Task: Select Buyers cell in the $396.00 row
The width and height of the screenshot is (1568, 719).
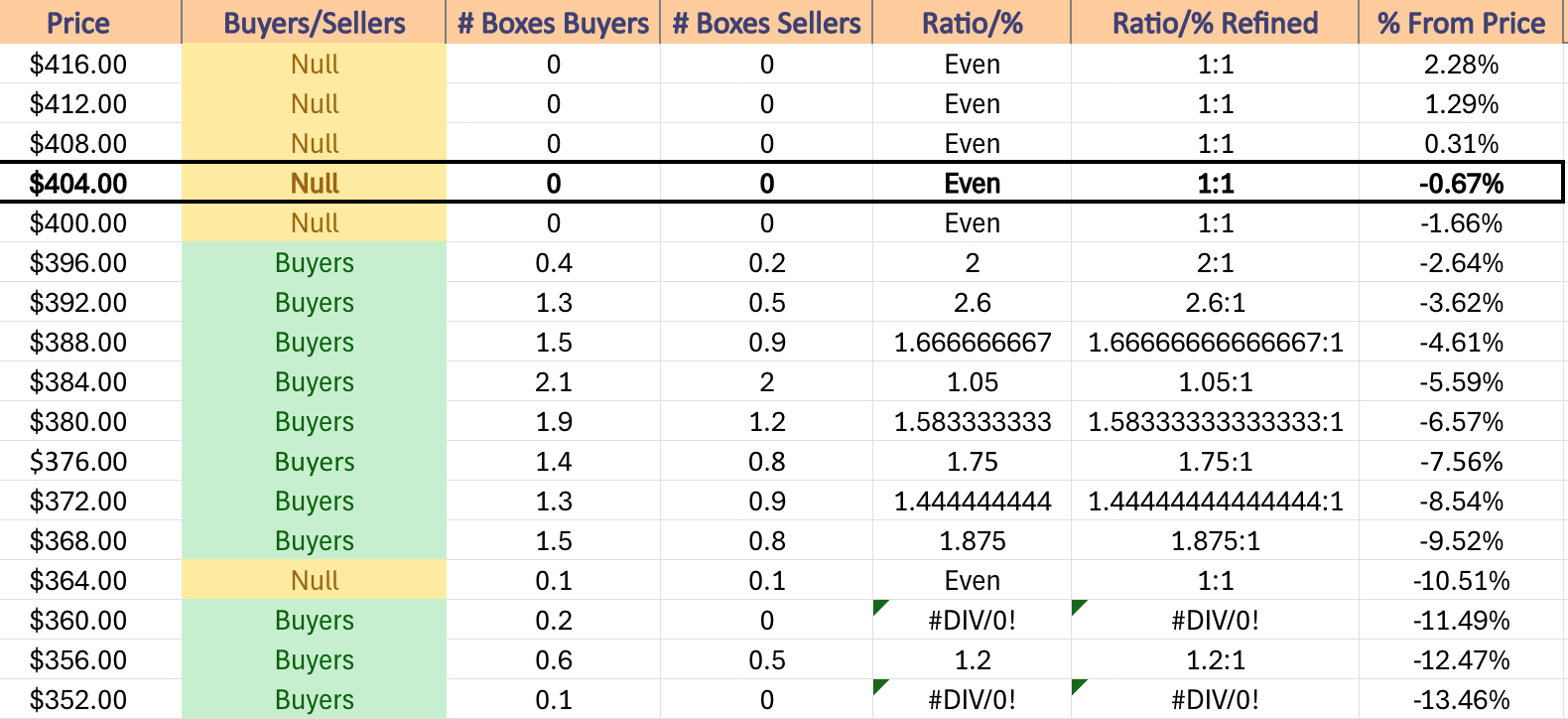Action: click(x=314, y=263)
